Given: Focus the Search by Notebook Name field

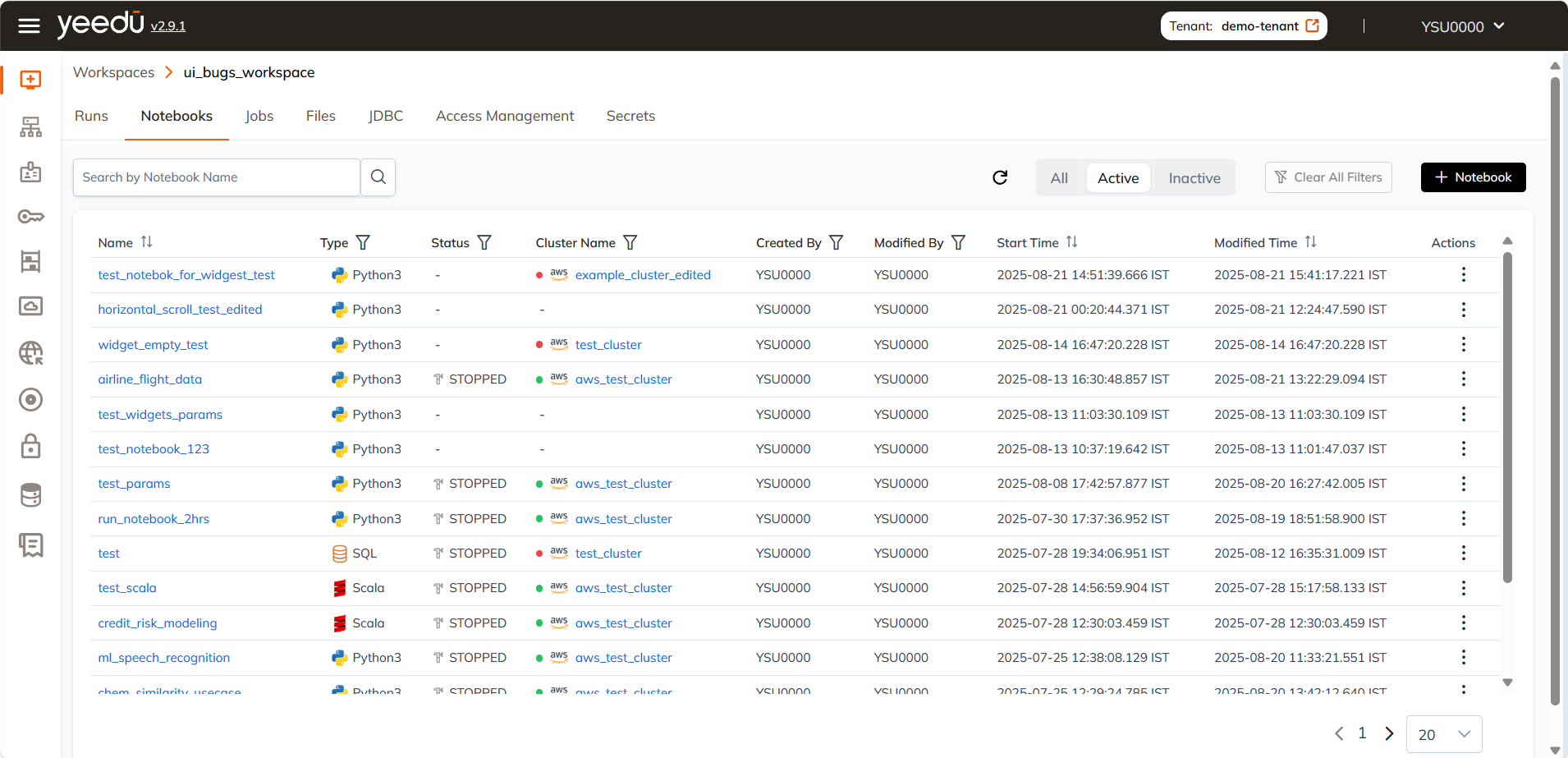Looking at the screenshot, I should point(217,177).
